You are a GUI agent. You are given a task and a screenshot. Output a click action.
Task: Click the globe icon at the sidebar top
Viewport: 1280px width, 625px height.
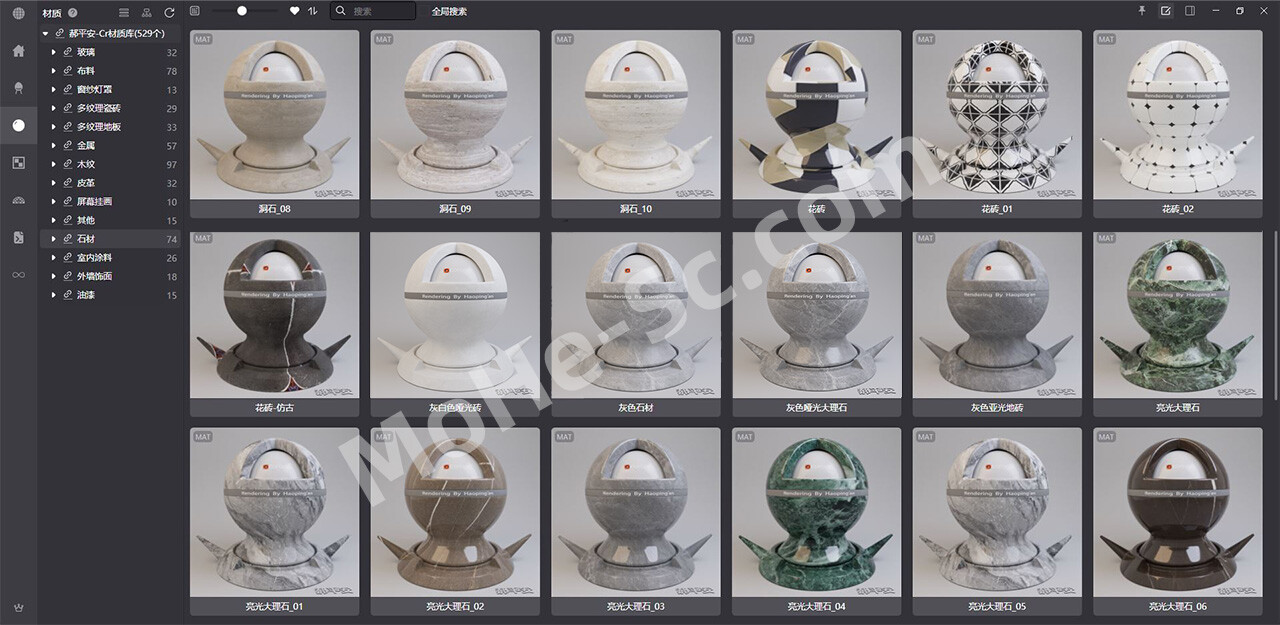(18, 13)
